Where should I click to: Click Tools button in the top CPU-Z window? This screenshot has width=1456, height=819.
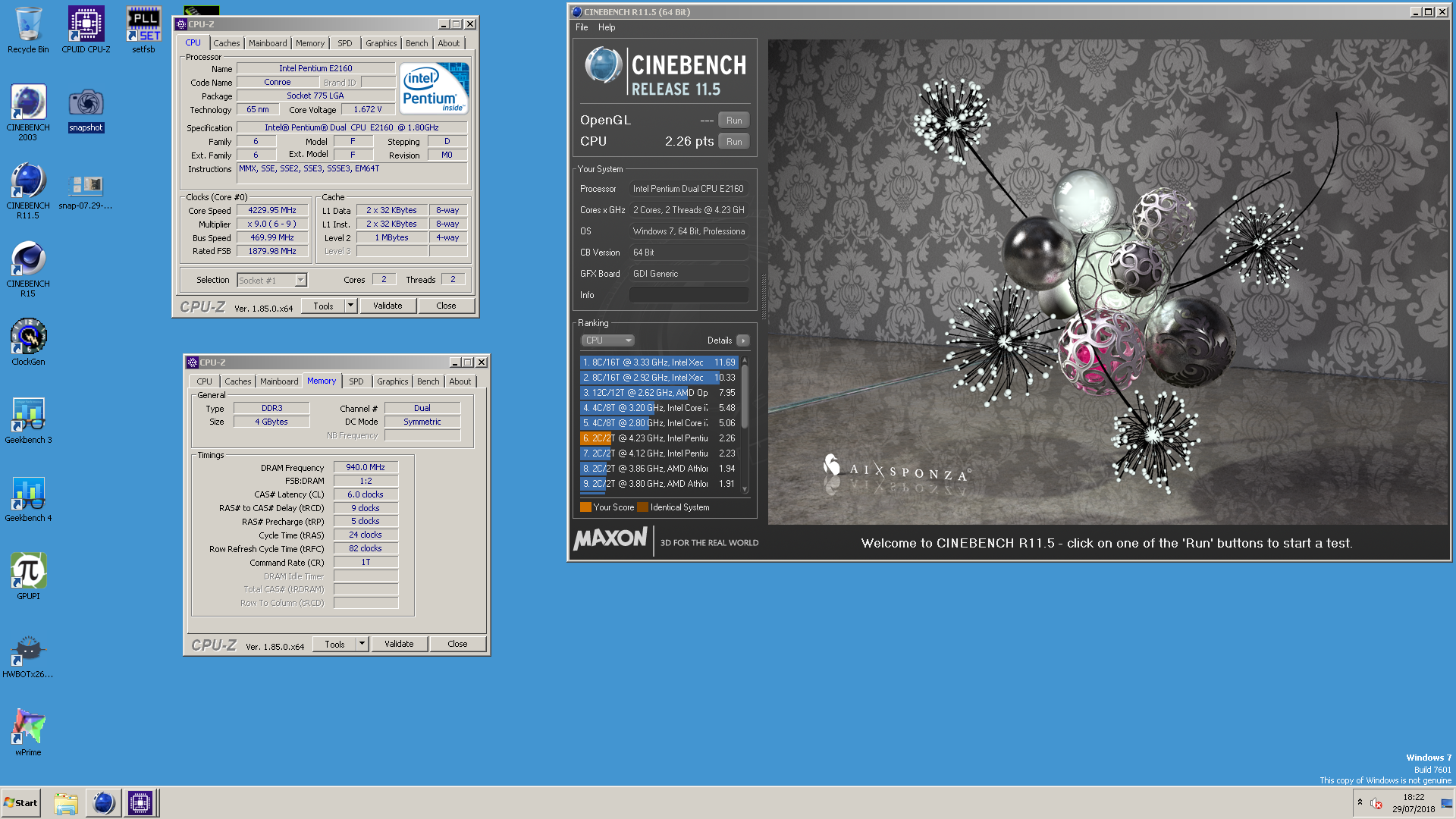(x=323, y=306)
